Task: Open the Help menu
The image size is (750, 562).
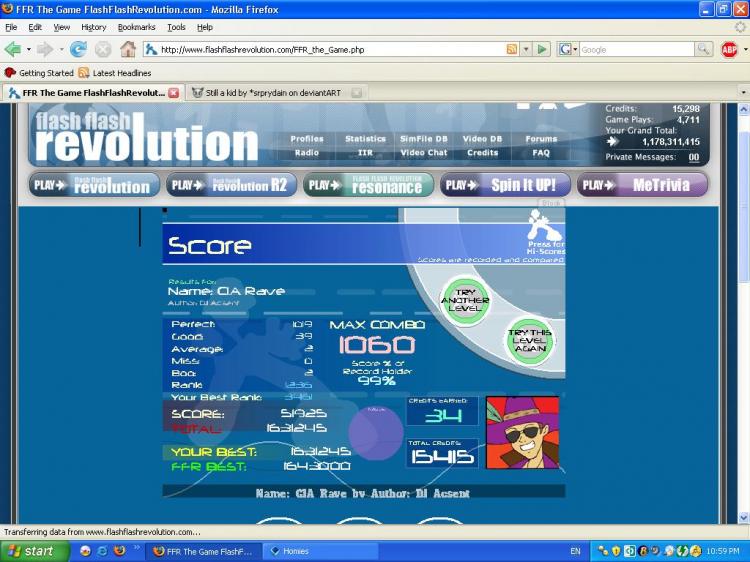Action: [x=205, y=27]
